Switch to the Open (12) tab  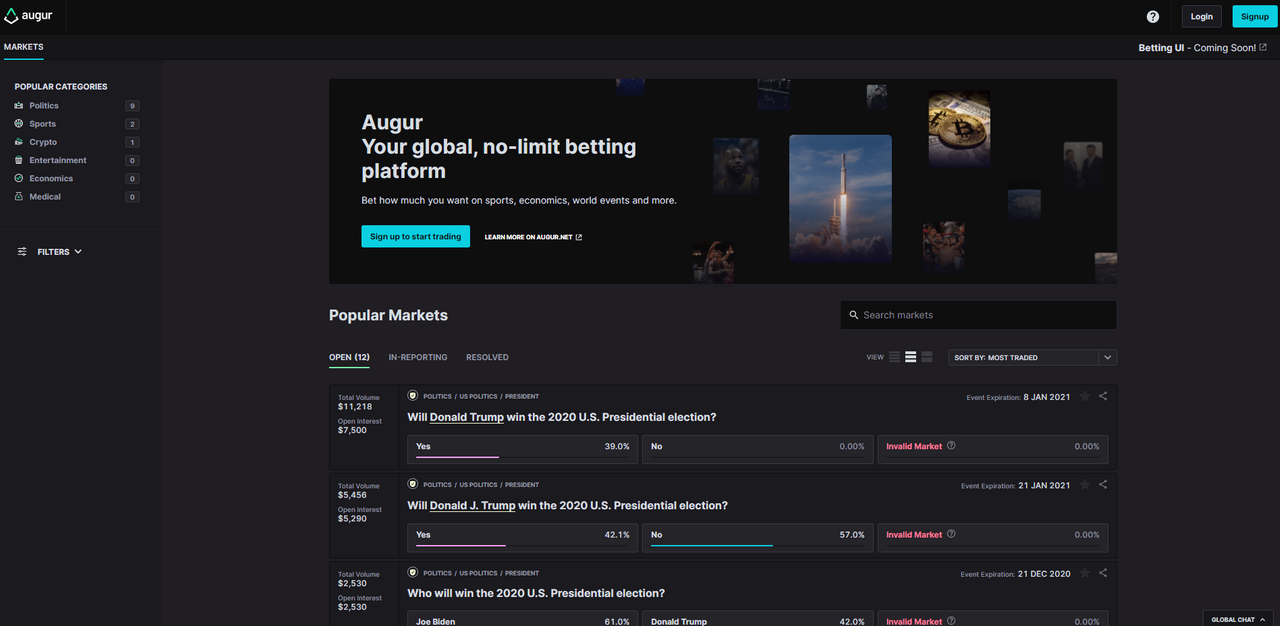pos(349,357)
